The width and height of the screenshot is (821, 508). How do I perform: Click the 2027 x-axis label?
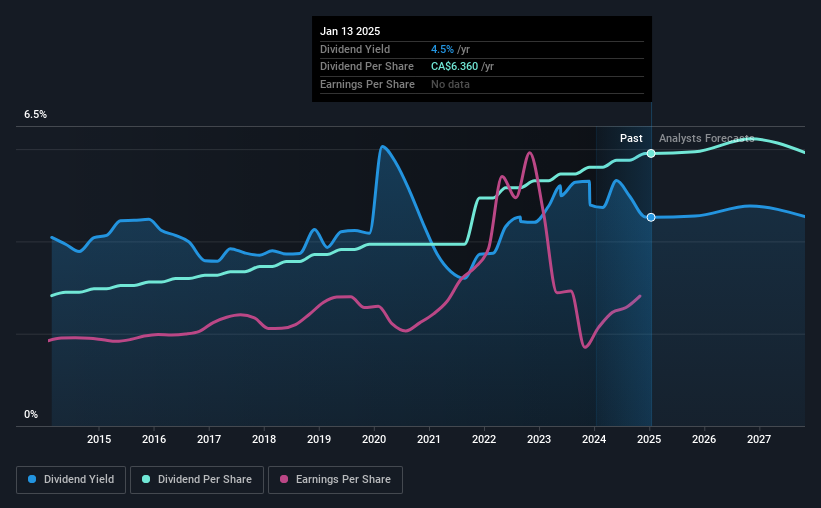[759, 439]
